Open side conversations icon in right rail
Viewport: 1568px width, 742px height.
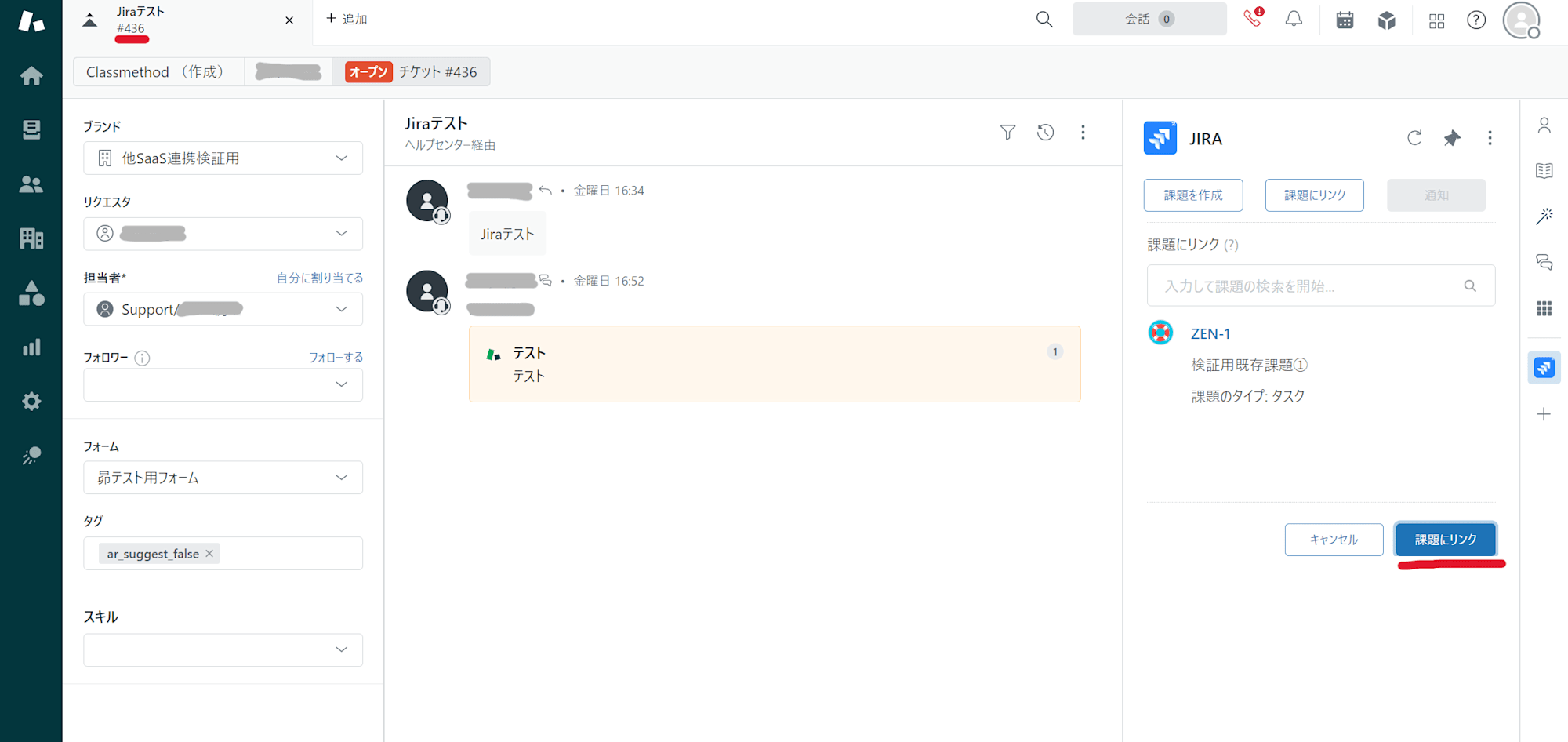1544,263
